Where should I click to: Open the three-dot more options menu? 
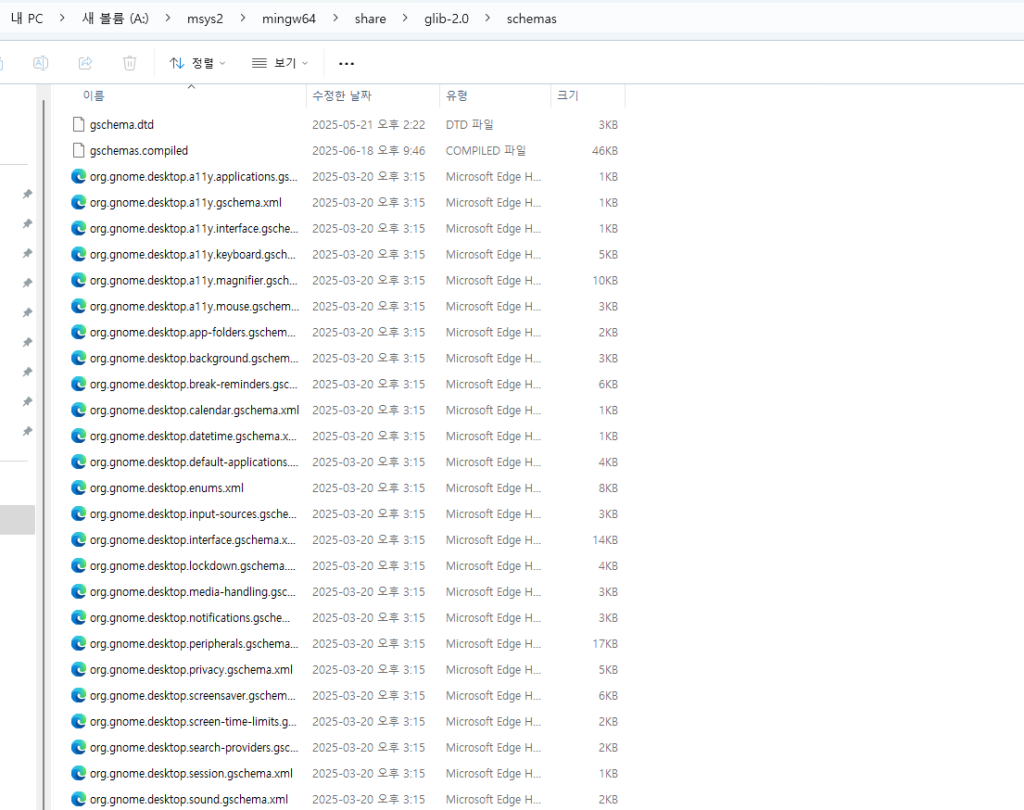(346, 63)
